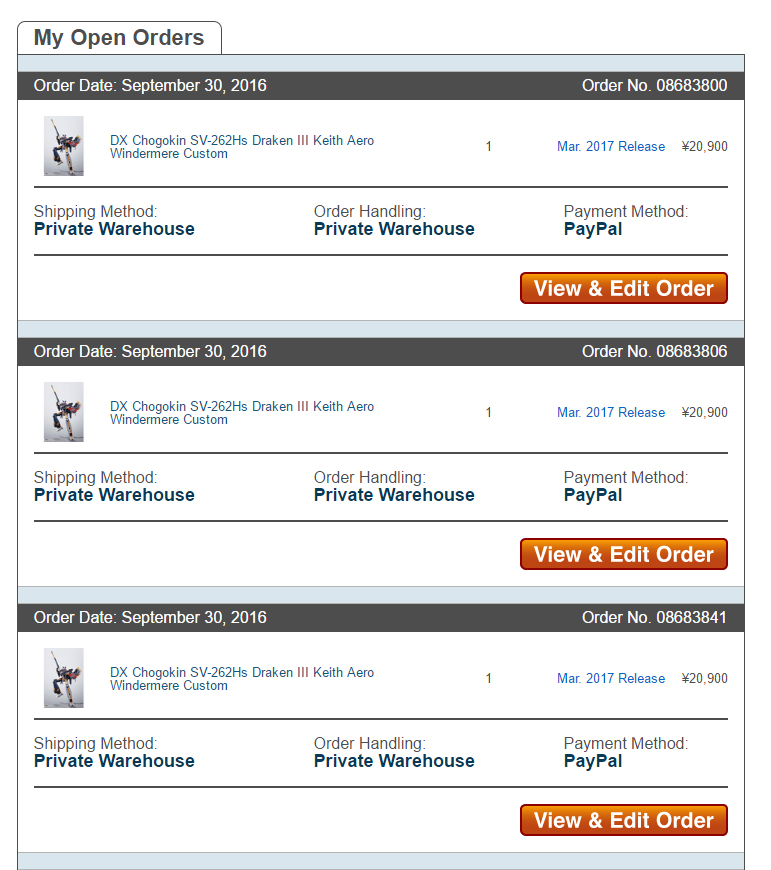
Task: View & Edit Order for order 08683800
Action: point(623,288)
